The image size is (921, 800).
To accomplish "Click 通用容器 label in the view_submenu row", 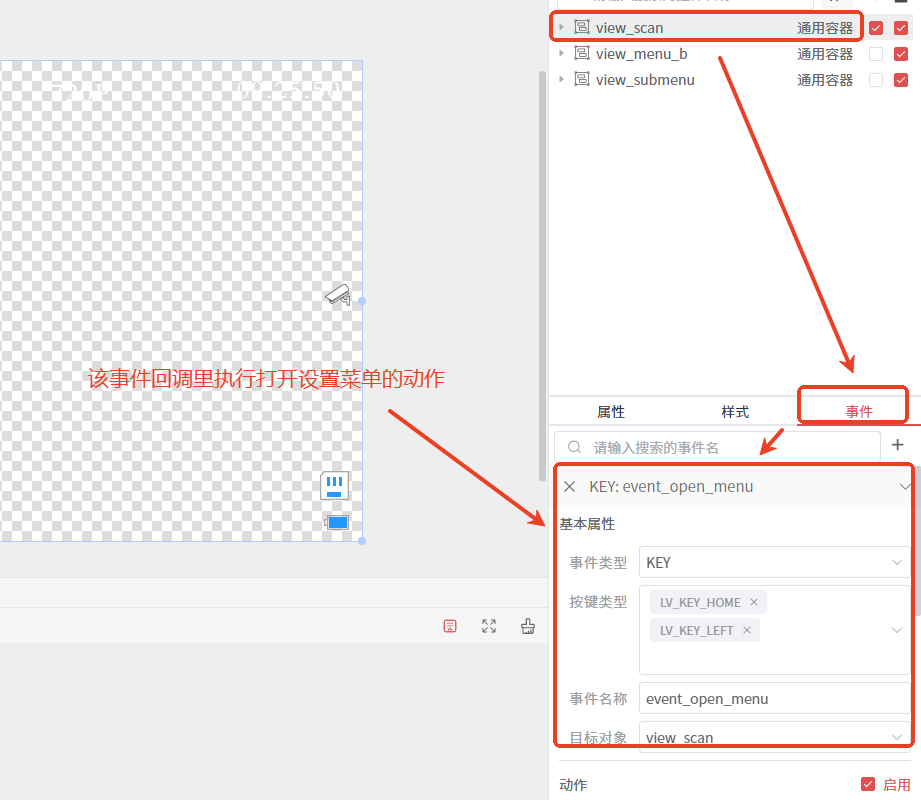I will tap(825, 80).
